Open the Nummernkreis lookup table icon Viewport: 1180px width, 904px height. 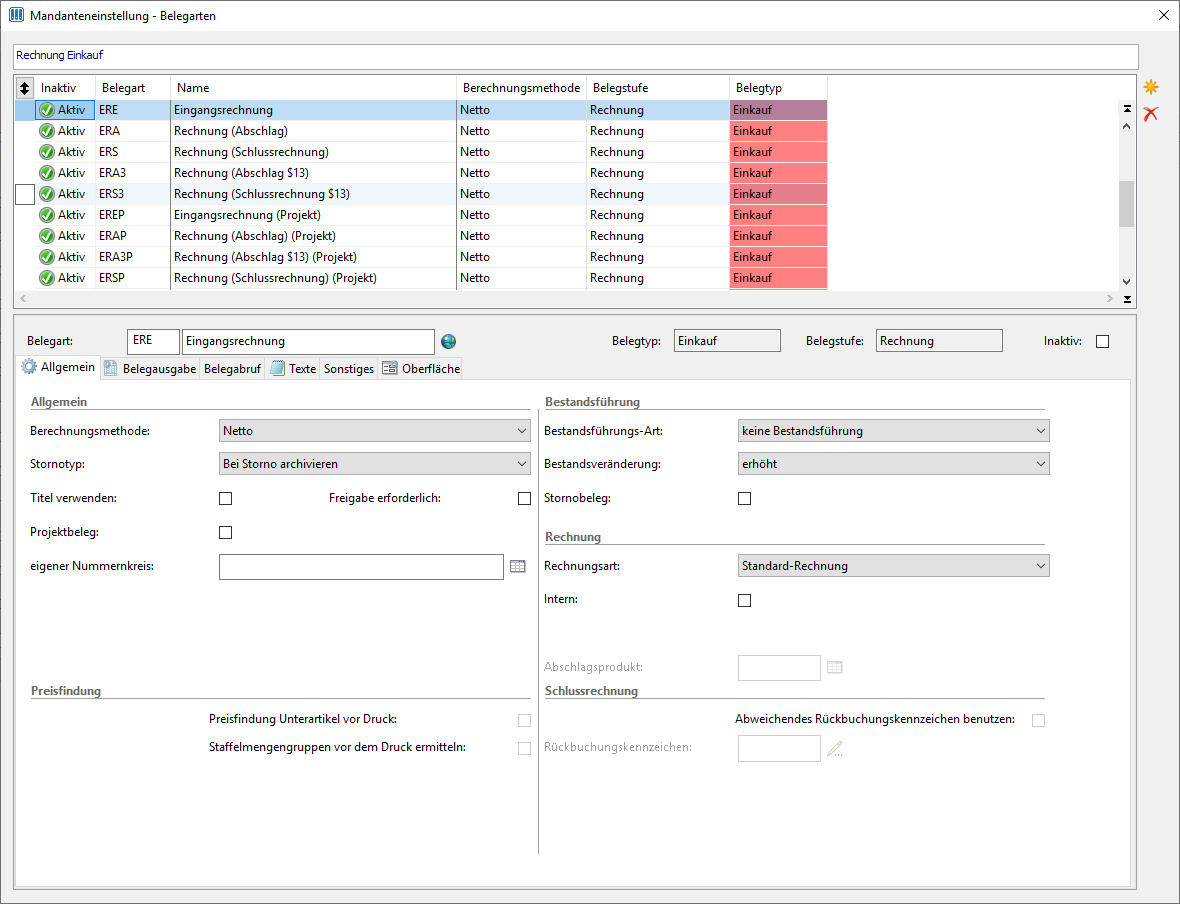pyautogui.click(x=518, y=566)
